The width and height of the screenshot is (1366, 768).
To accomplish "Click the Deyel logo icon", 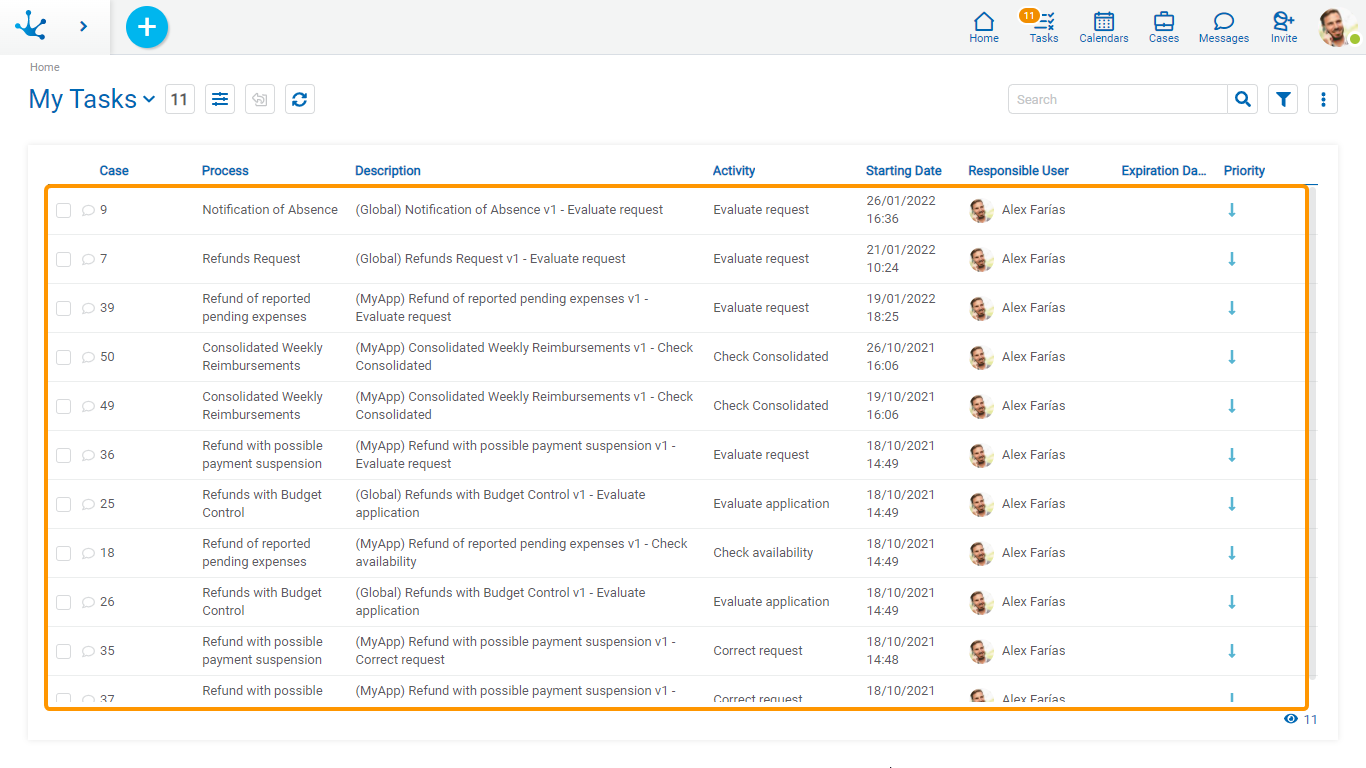I will click(31, 26).
